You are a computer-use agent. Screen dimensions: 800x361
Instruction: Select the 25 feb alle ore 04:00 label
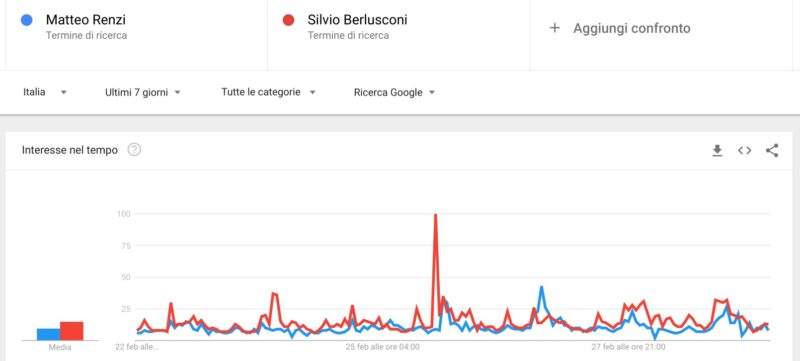[383, 347]
